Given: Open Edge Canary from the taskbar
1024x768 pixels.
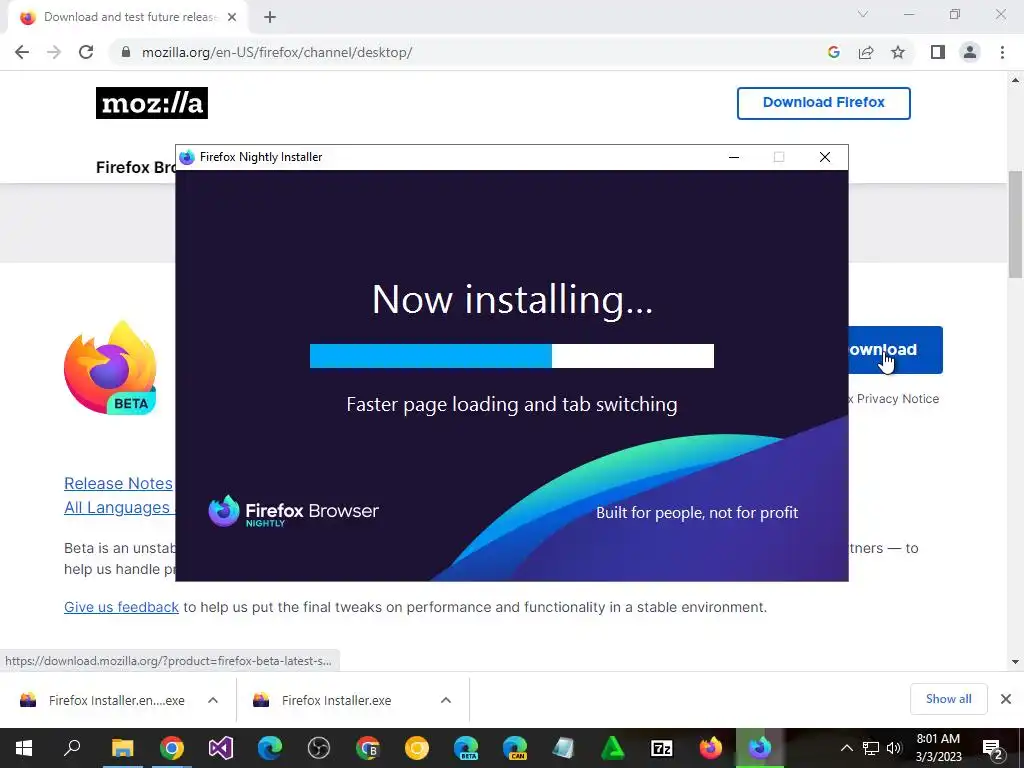Looking at the screenshot, I should [x=515, y=748].
